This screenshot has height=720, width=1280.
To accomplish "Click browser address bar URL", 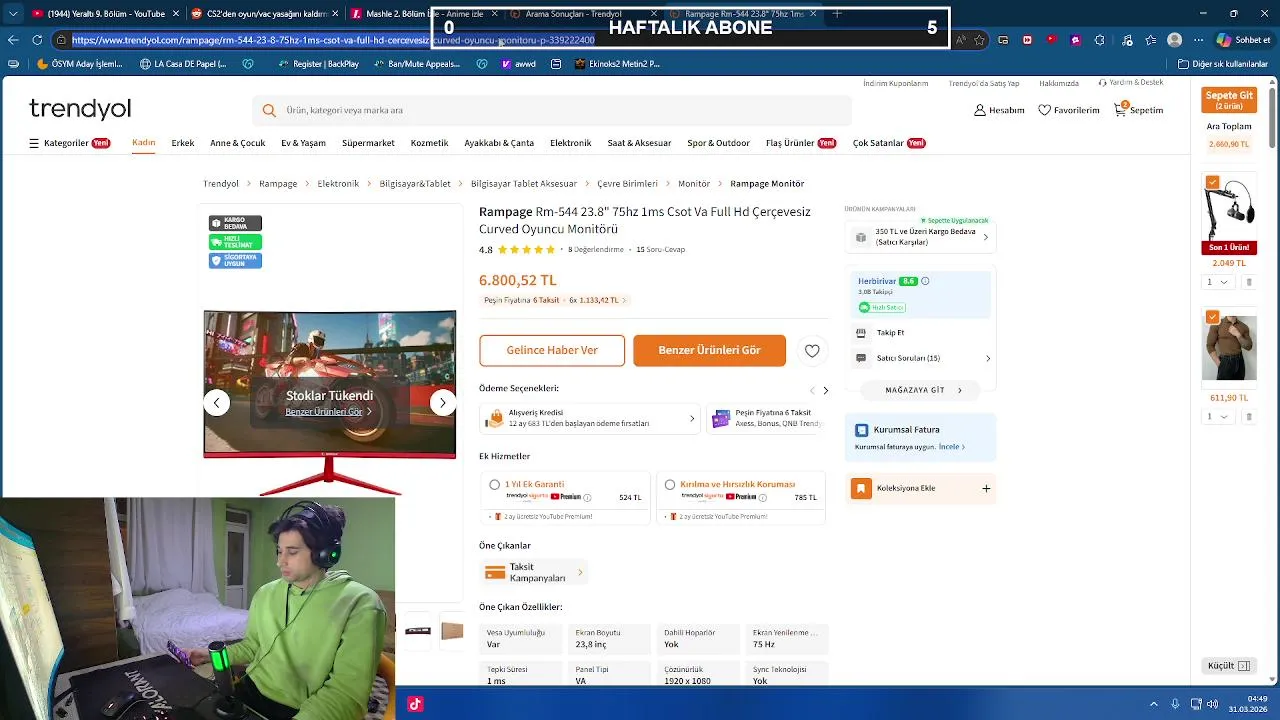I will click(333, 40).
